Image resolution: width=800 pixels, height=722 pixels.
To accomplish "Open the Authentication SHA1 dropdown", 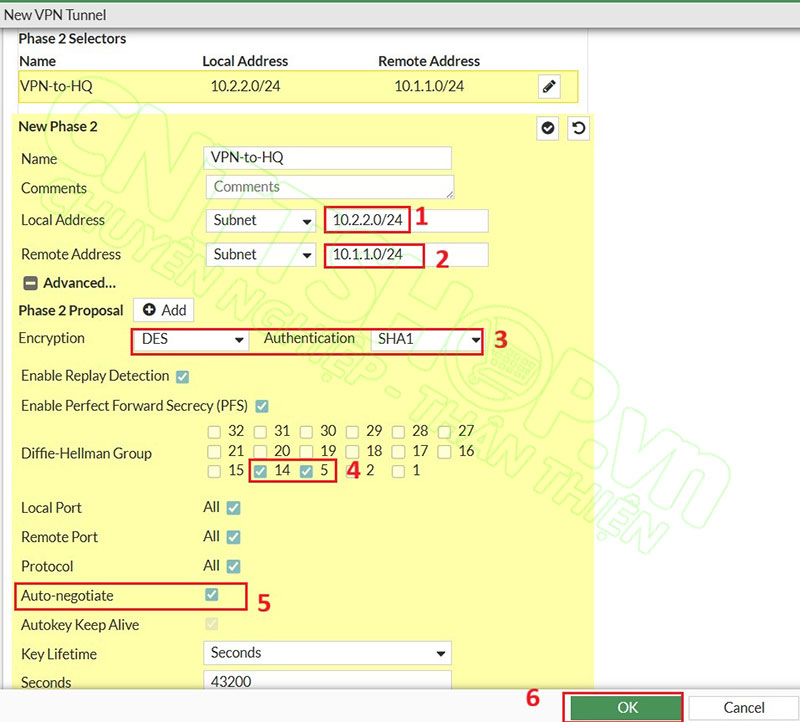I will [x=427, y=340].
